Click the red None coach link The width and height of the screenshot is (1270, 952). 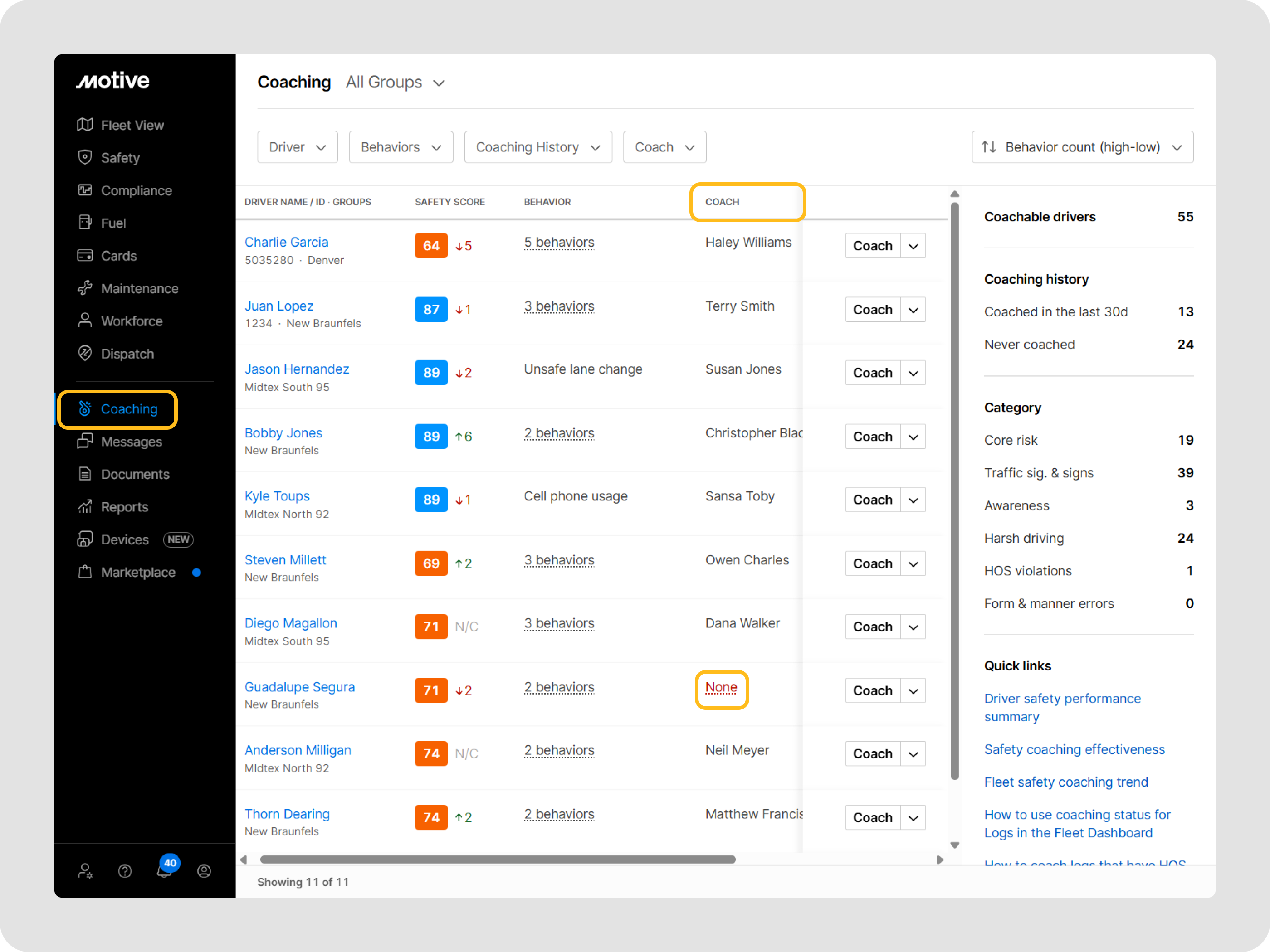click(x=721, y=687)
